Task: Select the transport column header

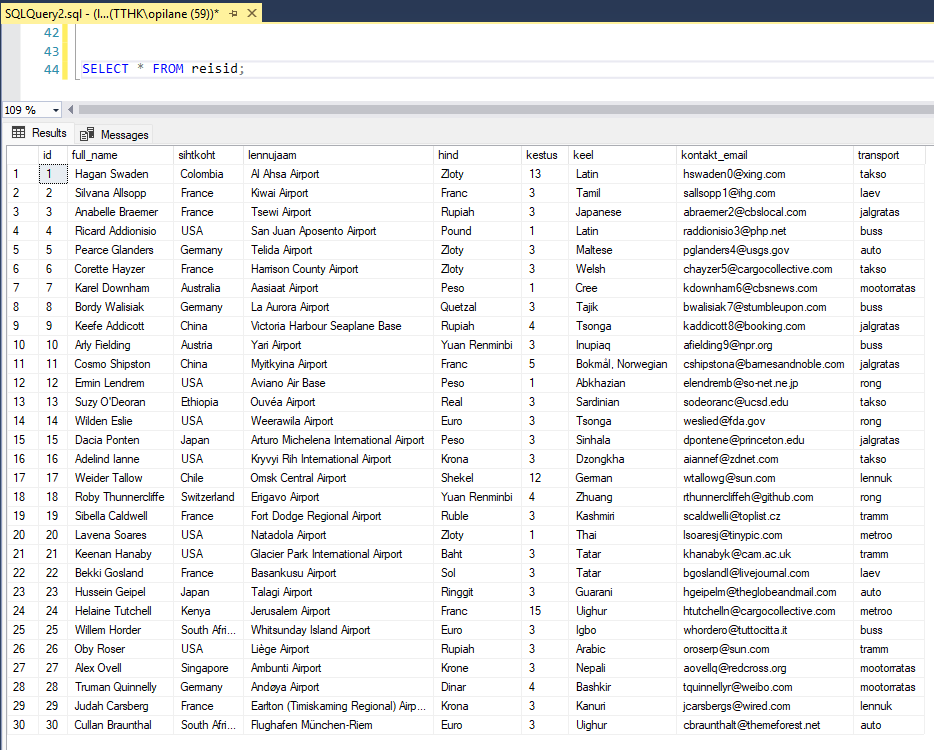Action: tap(878, 155)
